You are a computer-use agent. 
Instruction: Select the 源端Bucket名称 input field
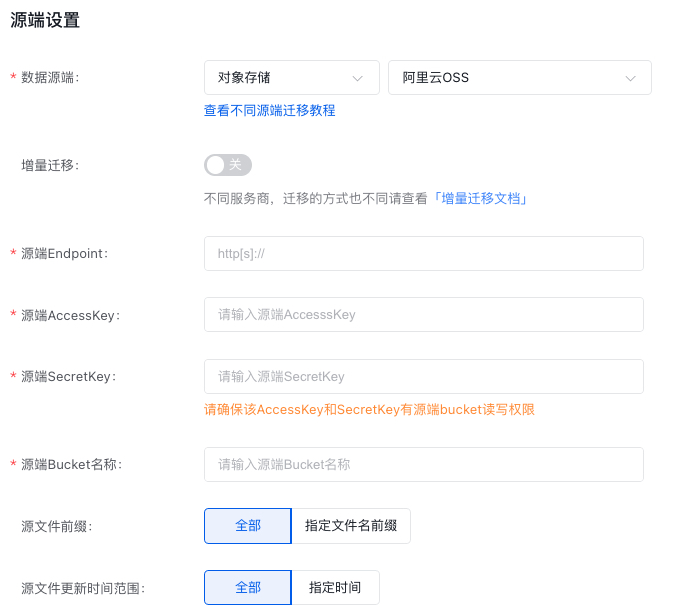pyautogui.click(x=423, y=464)
